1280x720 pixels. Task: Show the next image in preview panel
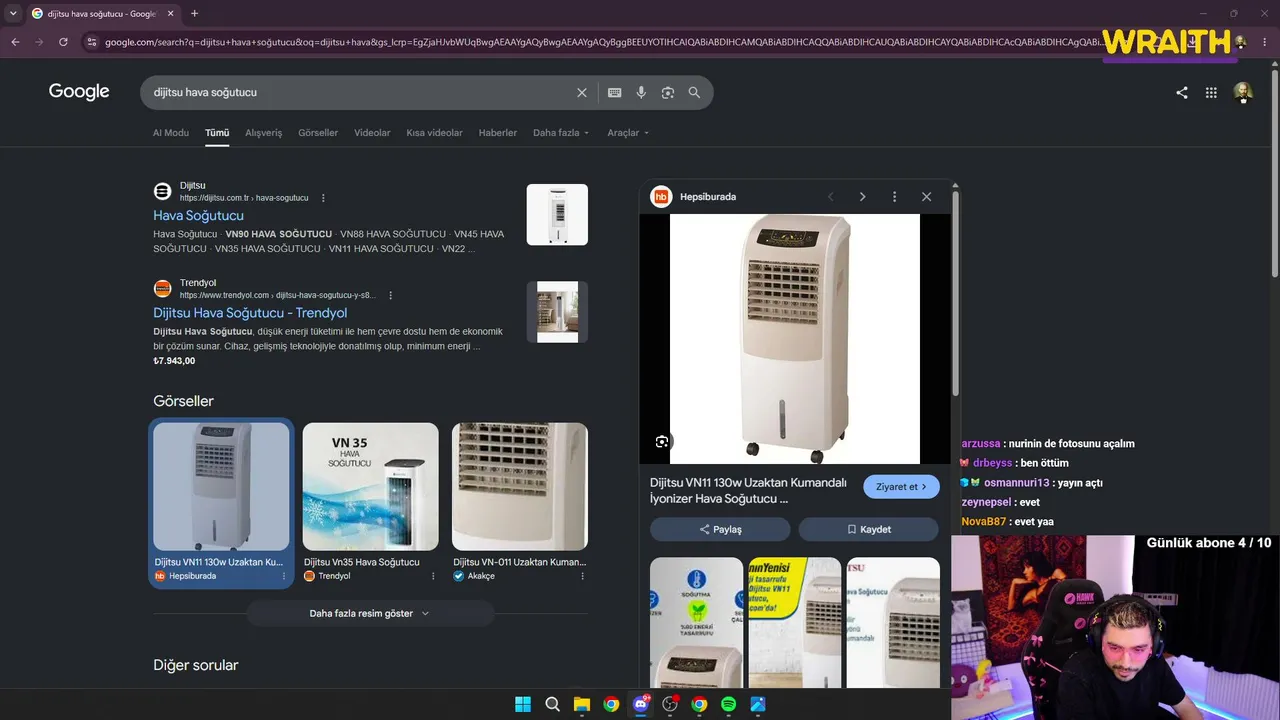click(x=862, y=197)
